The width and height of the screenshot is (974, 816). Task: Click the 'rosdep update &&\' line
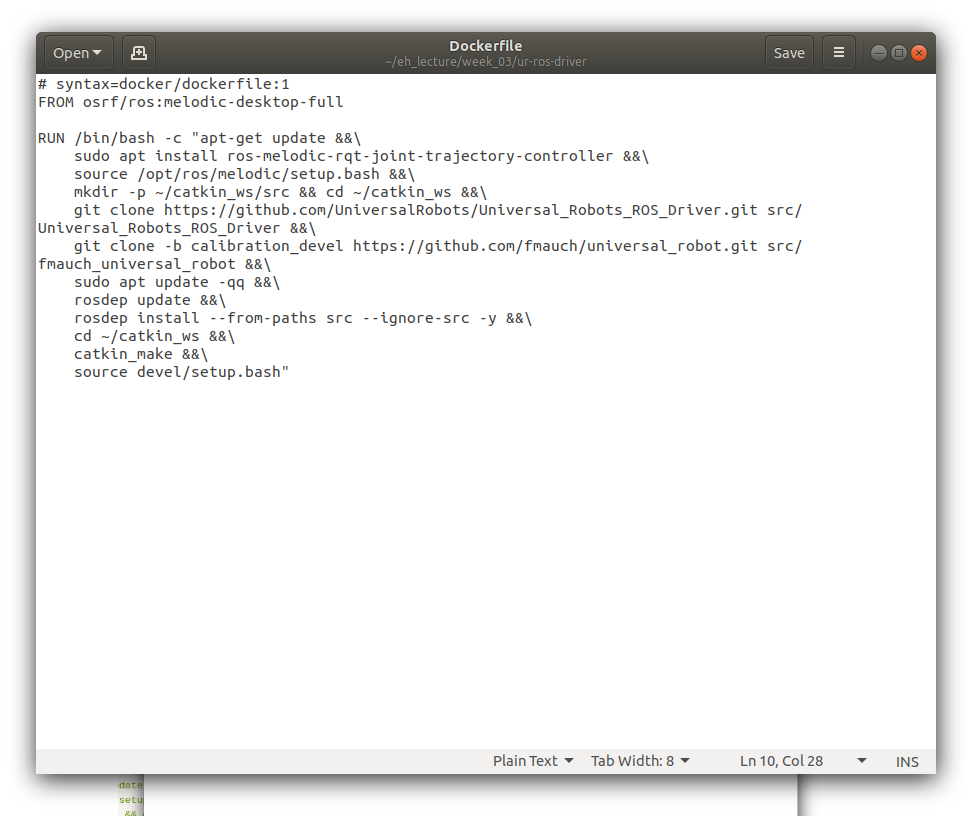[x=150, y=300]
